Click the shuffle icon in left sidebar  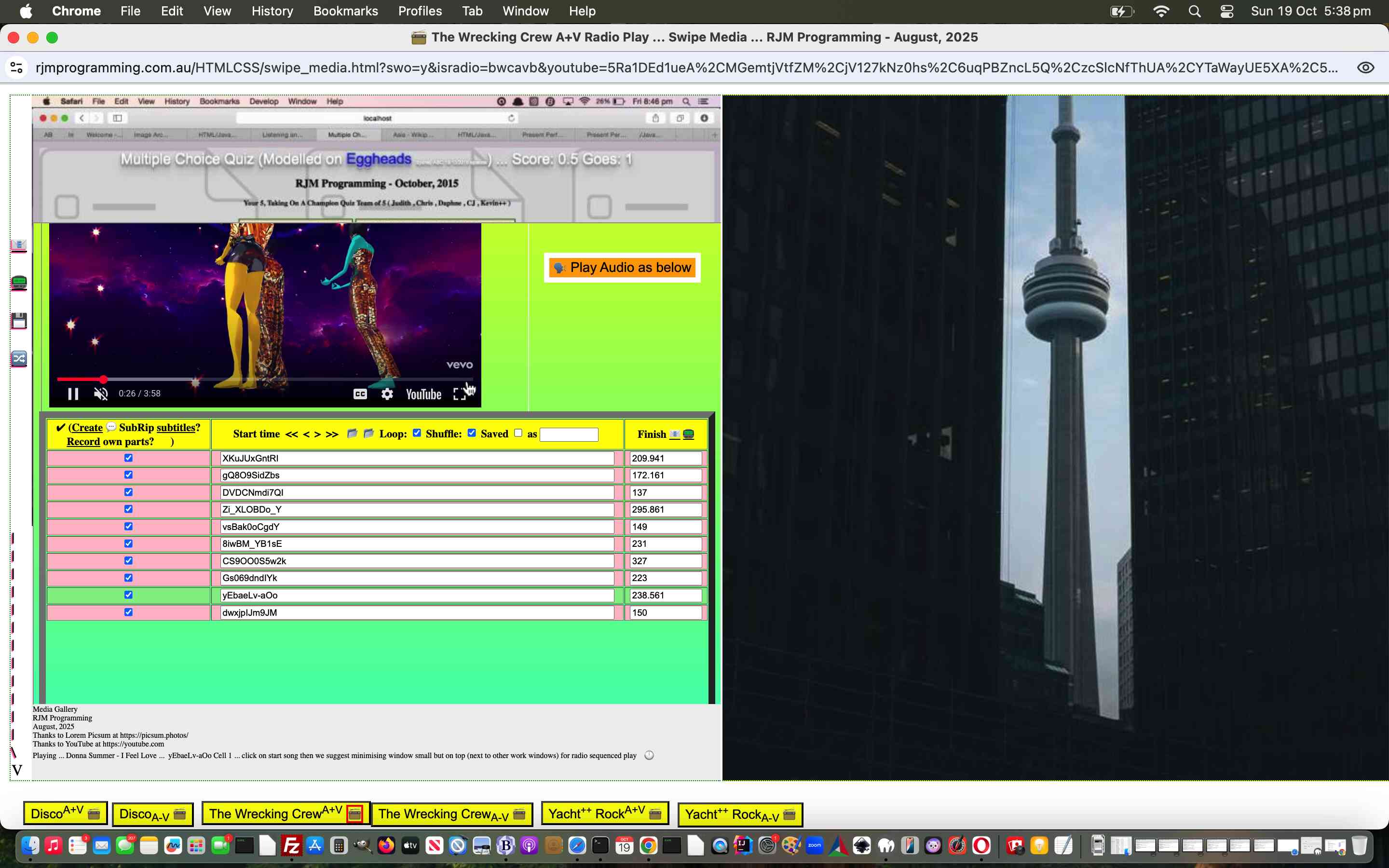[x=19, y=359]
